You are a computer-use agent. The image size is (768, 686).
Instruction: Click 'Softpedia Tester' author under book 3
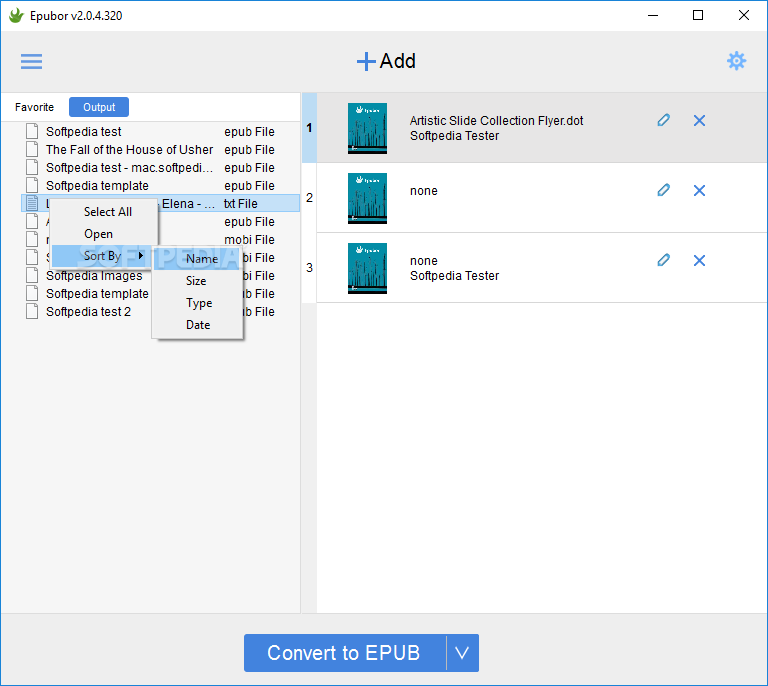pos(455,276)
